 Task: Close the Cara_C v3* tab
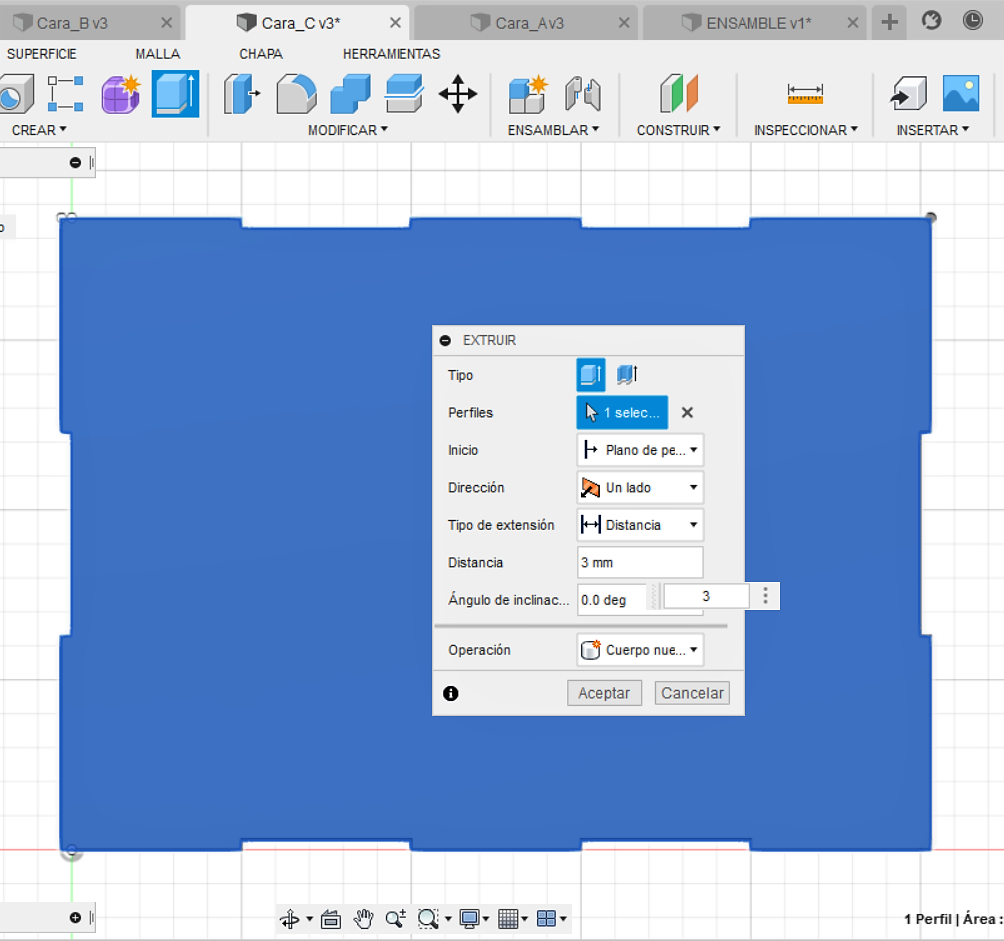pos(396,23)
